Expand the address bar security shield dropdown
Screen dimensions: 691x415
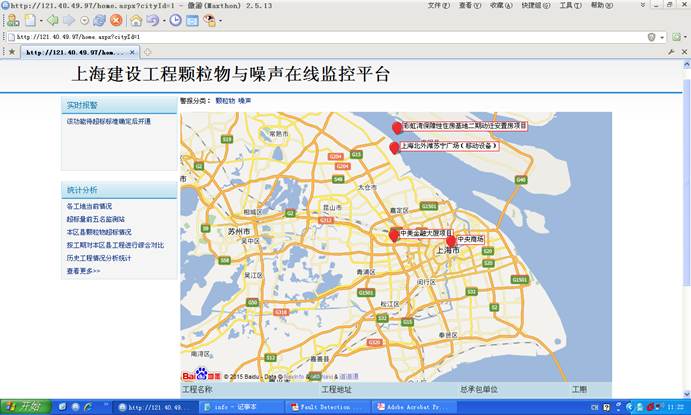coord(664,37)
